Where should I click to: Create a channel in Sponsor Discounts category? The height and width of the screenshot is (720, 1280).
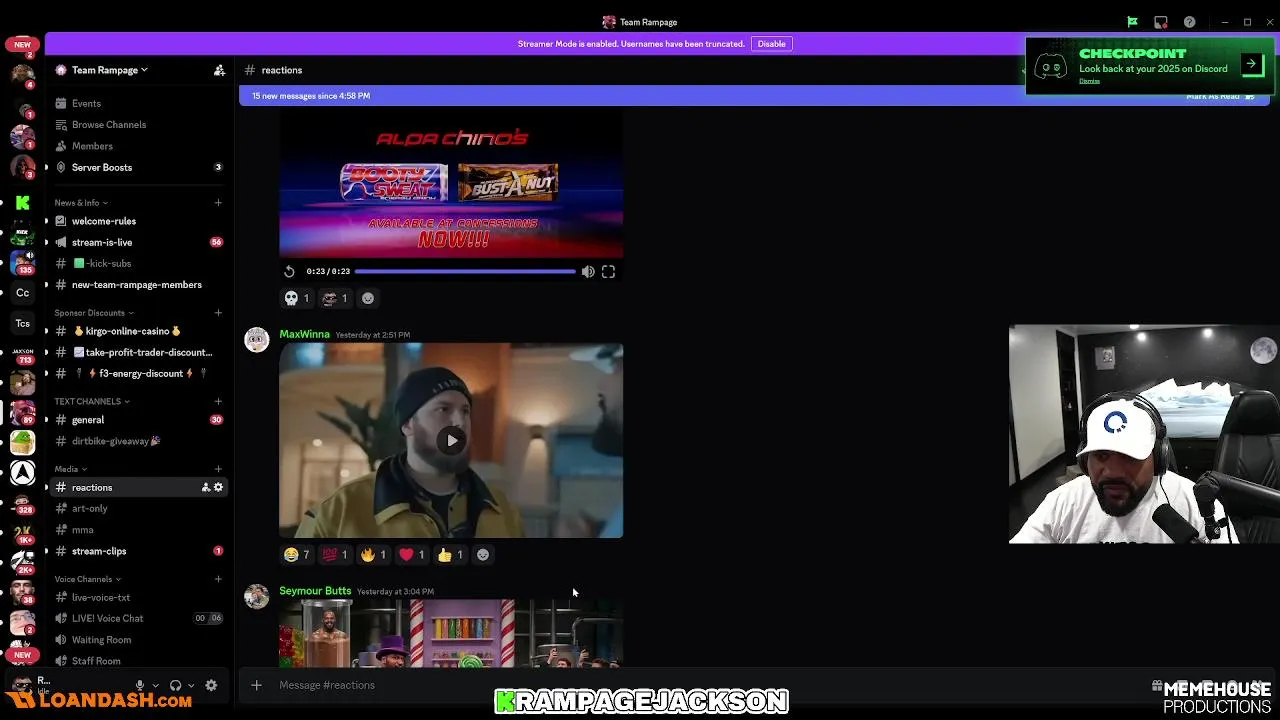[218, 313]
